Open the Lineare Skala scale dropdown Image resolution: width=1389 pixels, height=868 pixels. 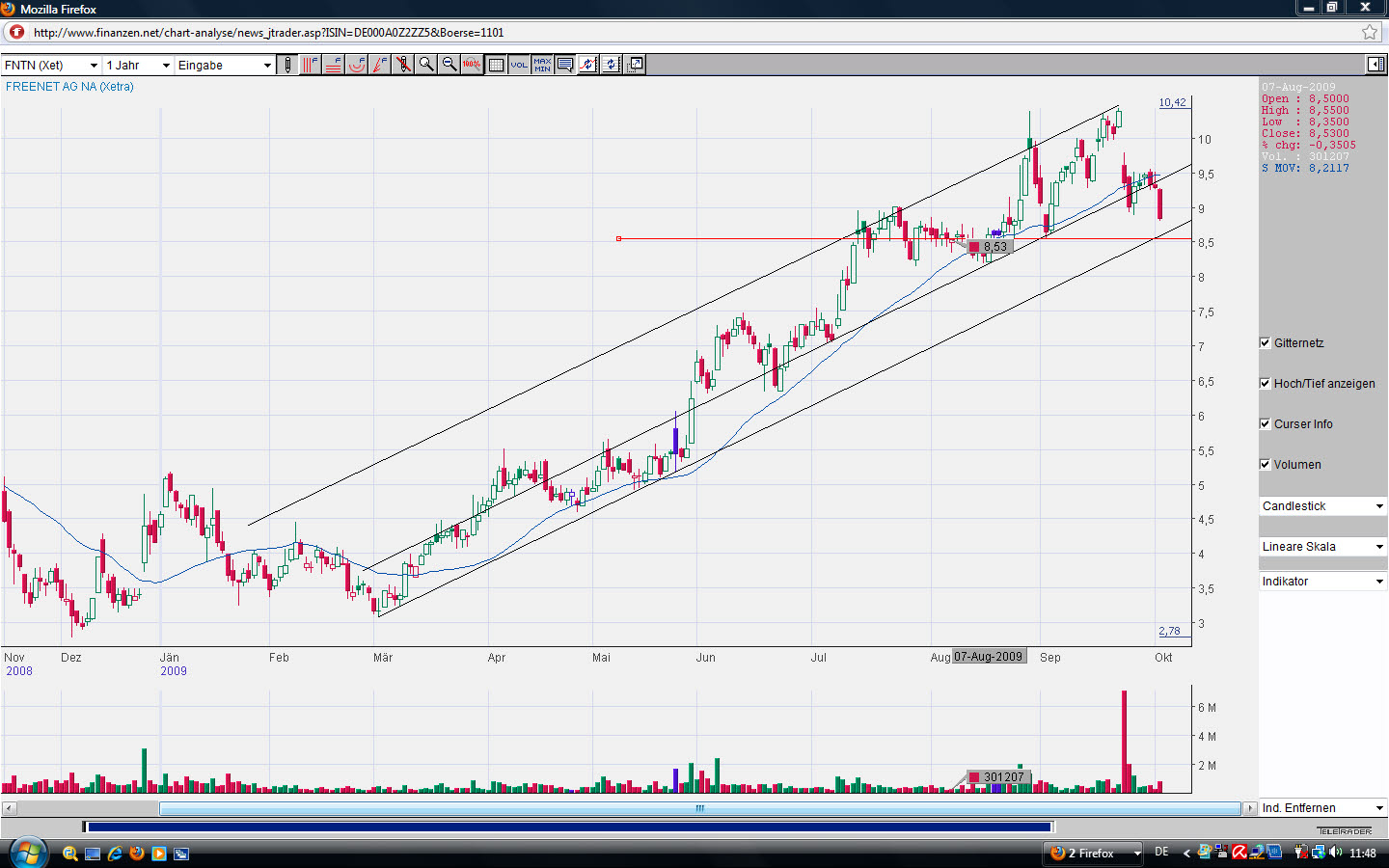[1322, 547]
